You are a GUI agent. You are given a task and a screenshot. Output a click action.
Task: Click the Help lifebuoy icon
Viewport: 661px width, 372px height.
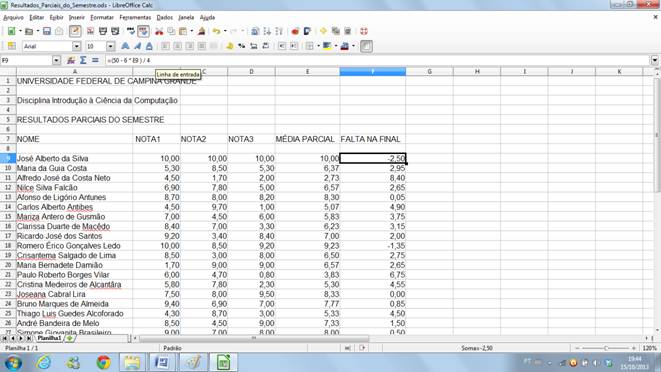coord(364,31)
